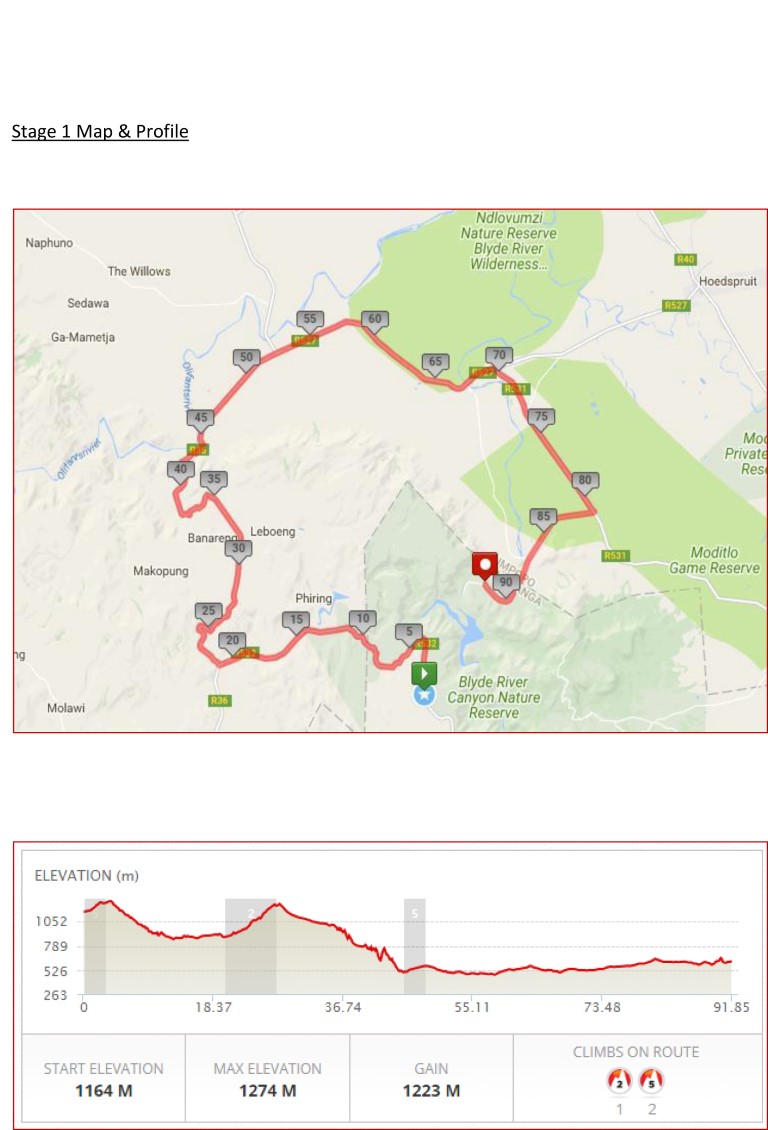Image resolution: width=768 pixels, height=1130 pixels.
Task: Click the blue star waypoint icon
Action: point(424,695)
